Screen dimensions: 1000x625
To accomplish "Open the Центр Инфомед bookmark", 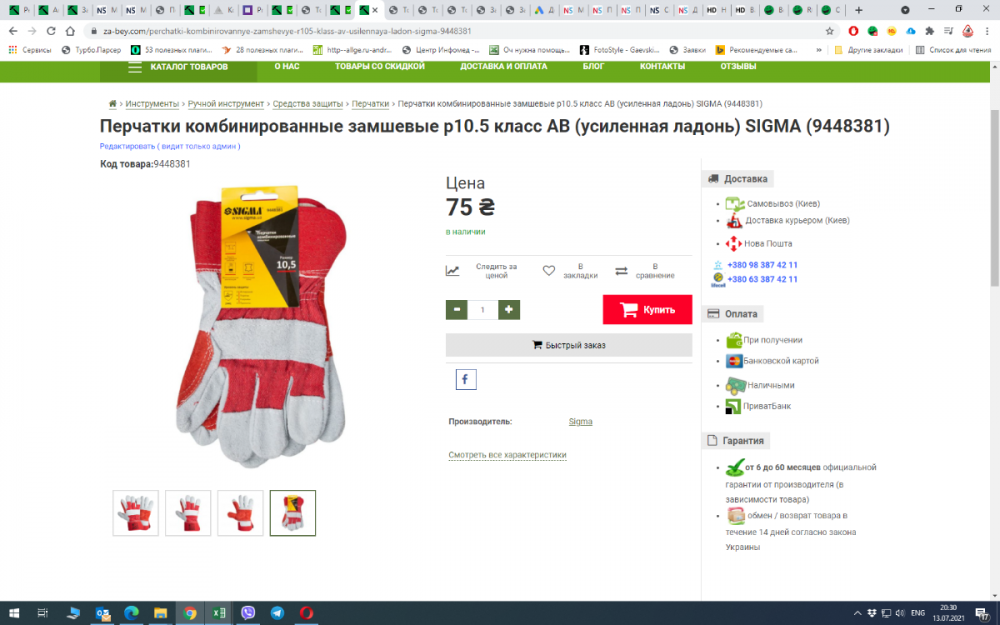I will click(x=441, y=50).
